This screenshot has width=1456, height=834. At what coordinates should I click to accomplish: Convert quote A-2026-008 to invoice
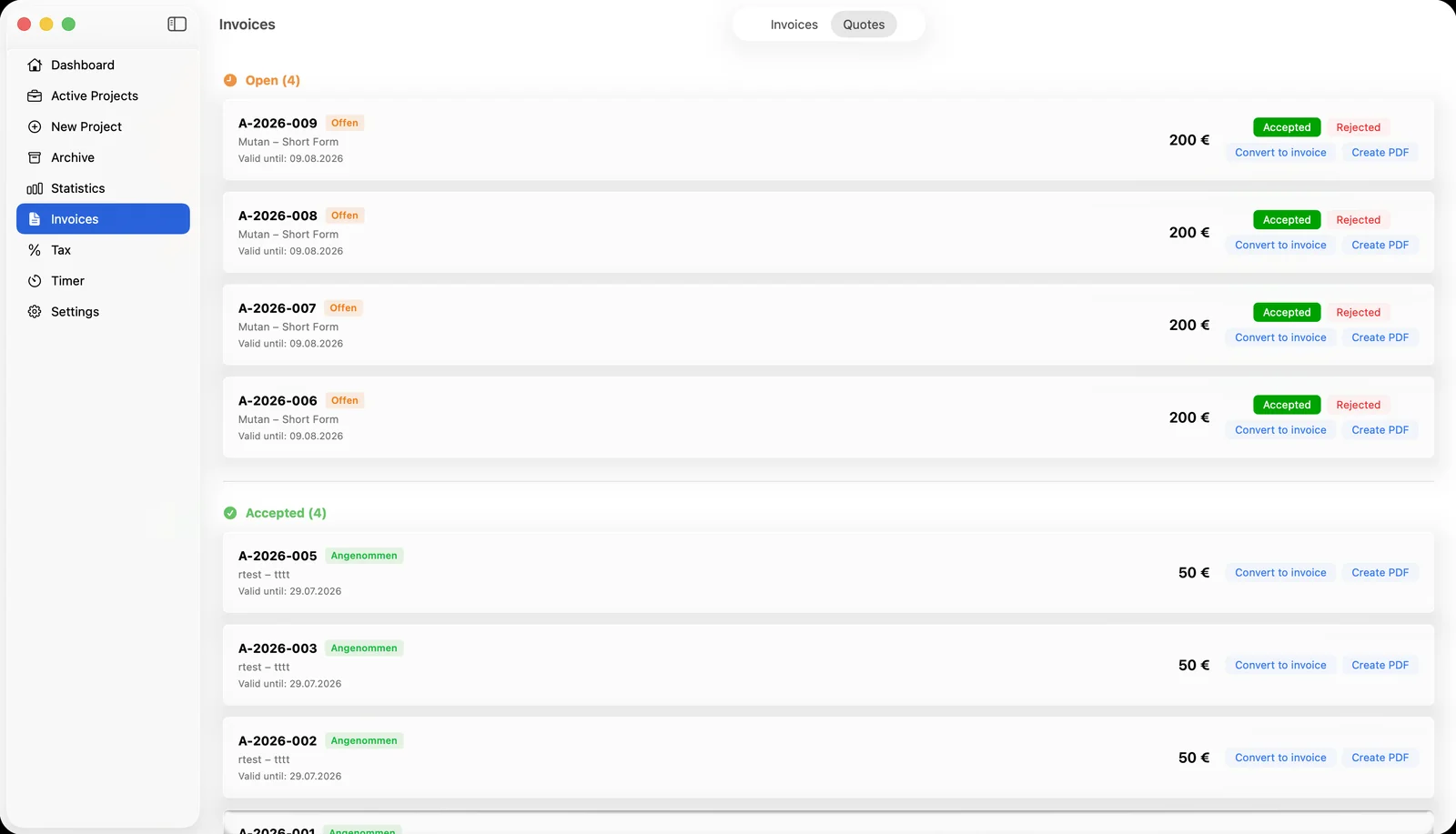pos(1280,246)
